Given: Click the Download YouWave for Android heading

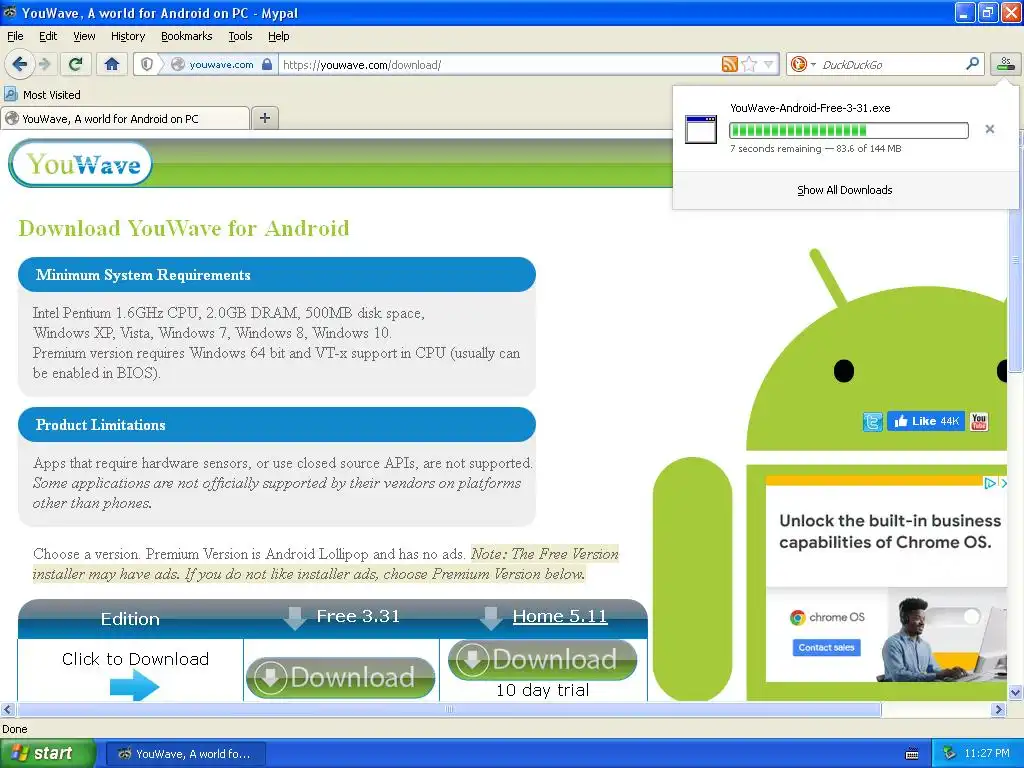Looking at the screenshot, I should (x=184, y=228).
